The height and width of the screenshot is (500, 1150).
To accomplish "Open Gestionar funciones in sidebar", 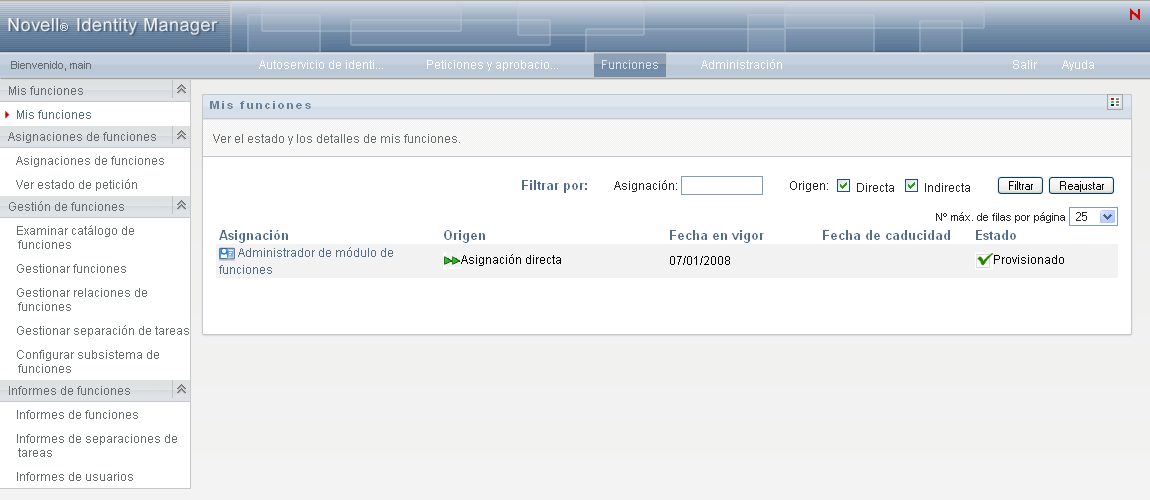I will tap(71, 269).
